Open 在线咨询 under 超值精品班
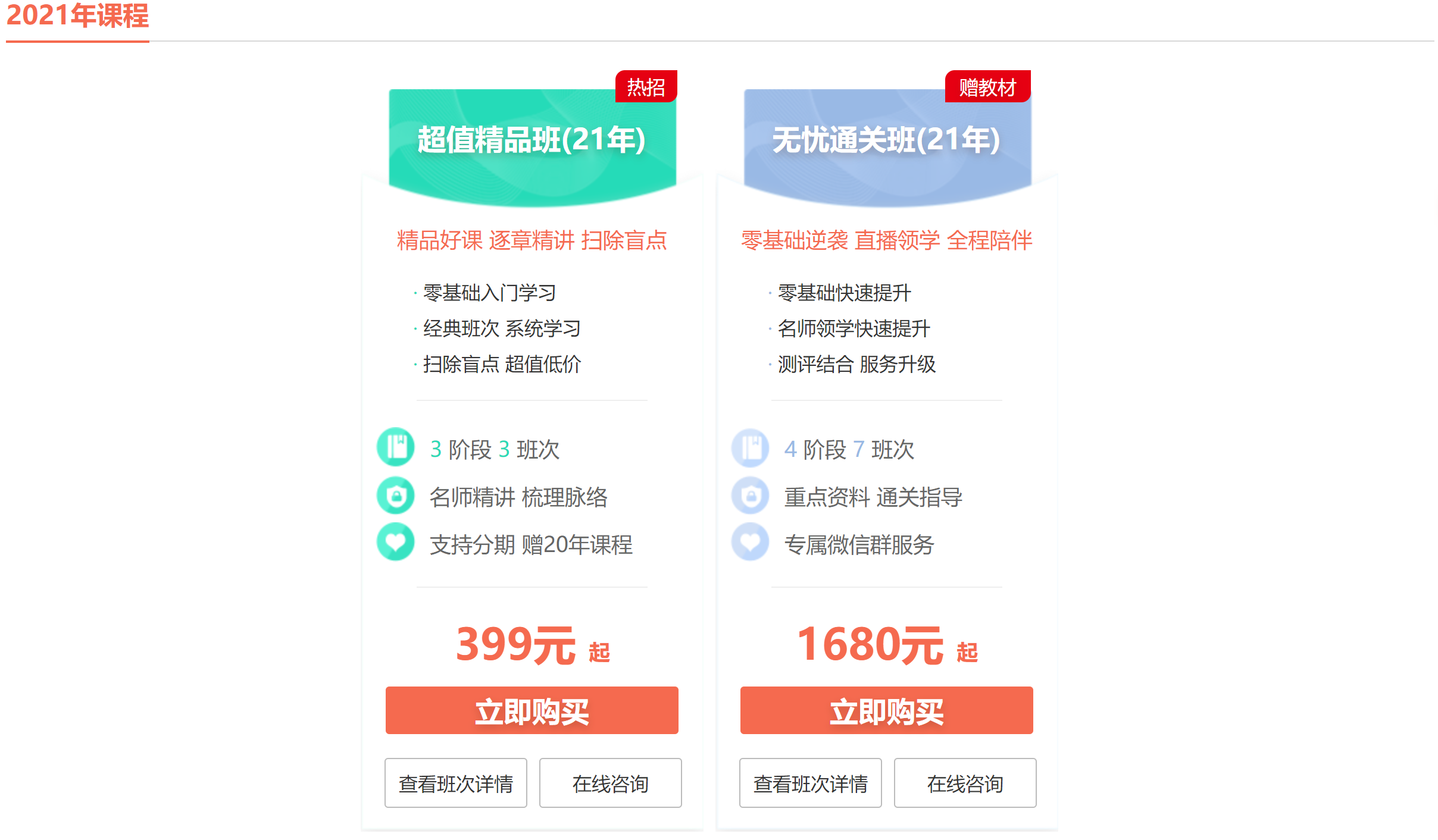The width and height of the screenshot is (1438, 840). coord(610,783)
